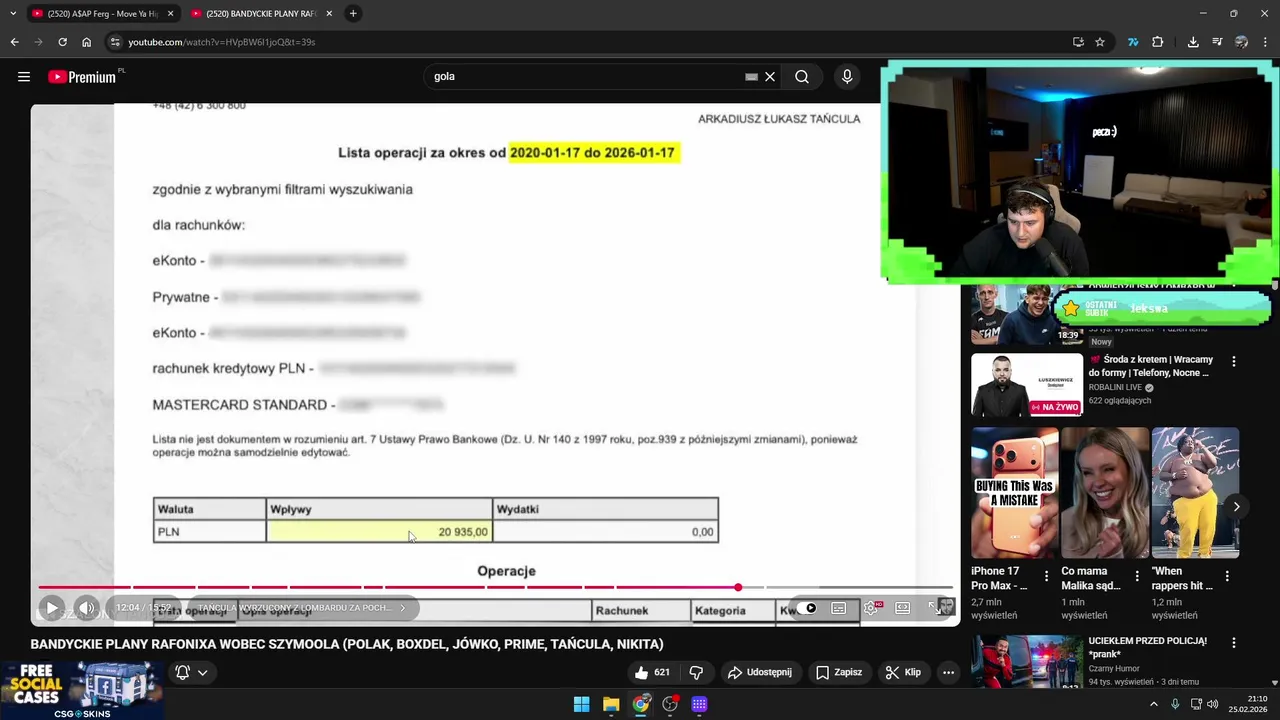Open the Windows Start menu
Image resolution: width=1280 pixels, height=720 pixels.
coord(581,704)
